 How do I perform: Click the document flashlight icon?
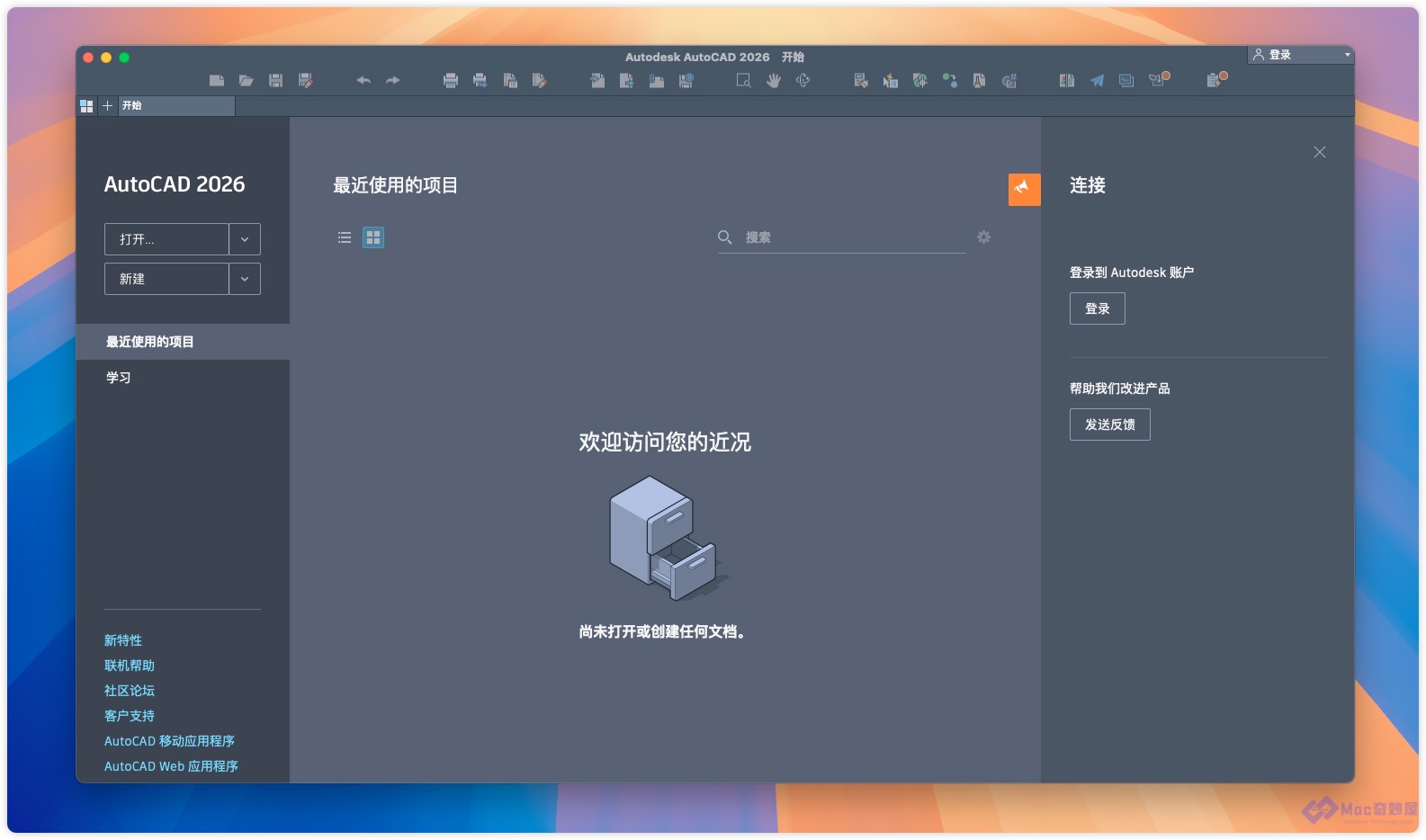980,80
